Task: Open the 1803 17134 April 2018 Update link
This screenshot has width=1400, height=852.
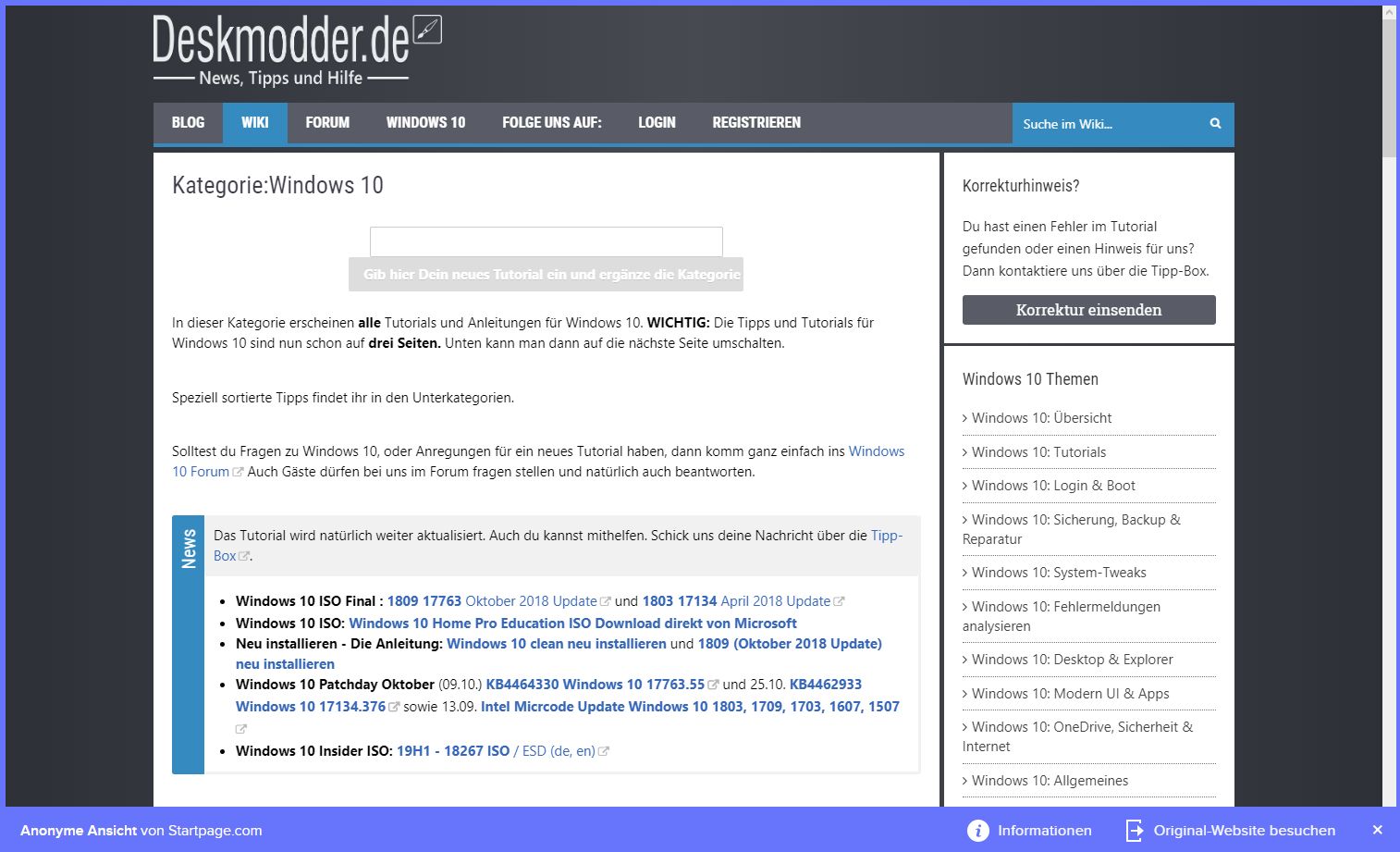Action: 736,601
